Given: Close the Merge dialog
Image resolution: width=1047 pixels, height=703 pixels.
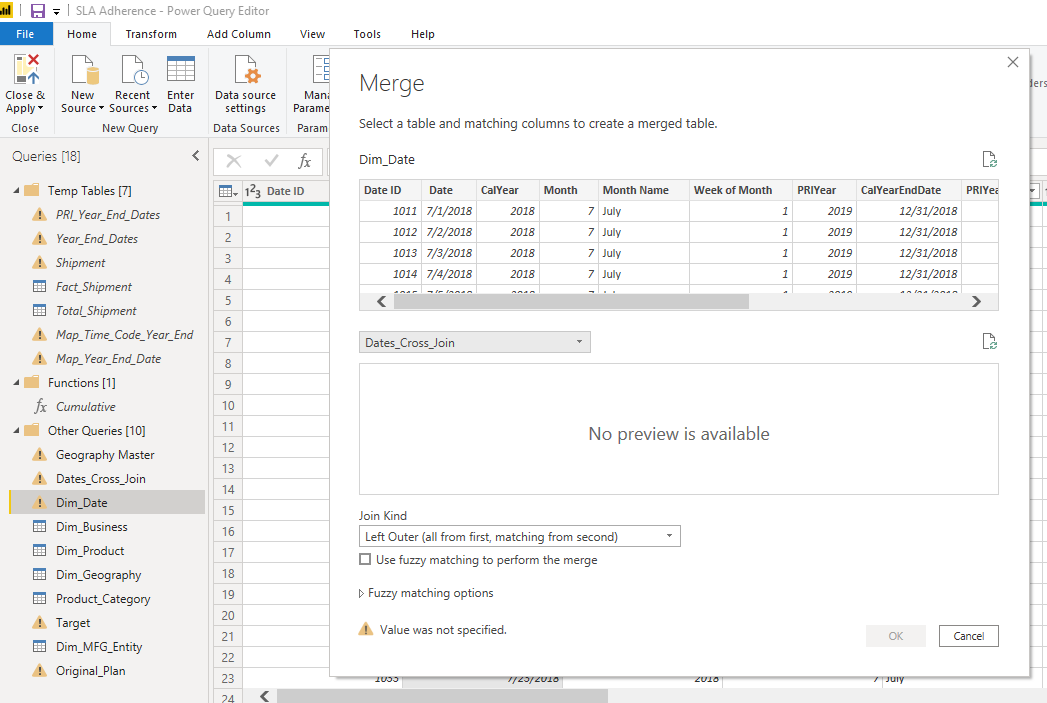Looking at the screenshot, I should pos(1012,62).
